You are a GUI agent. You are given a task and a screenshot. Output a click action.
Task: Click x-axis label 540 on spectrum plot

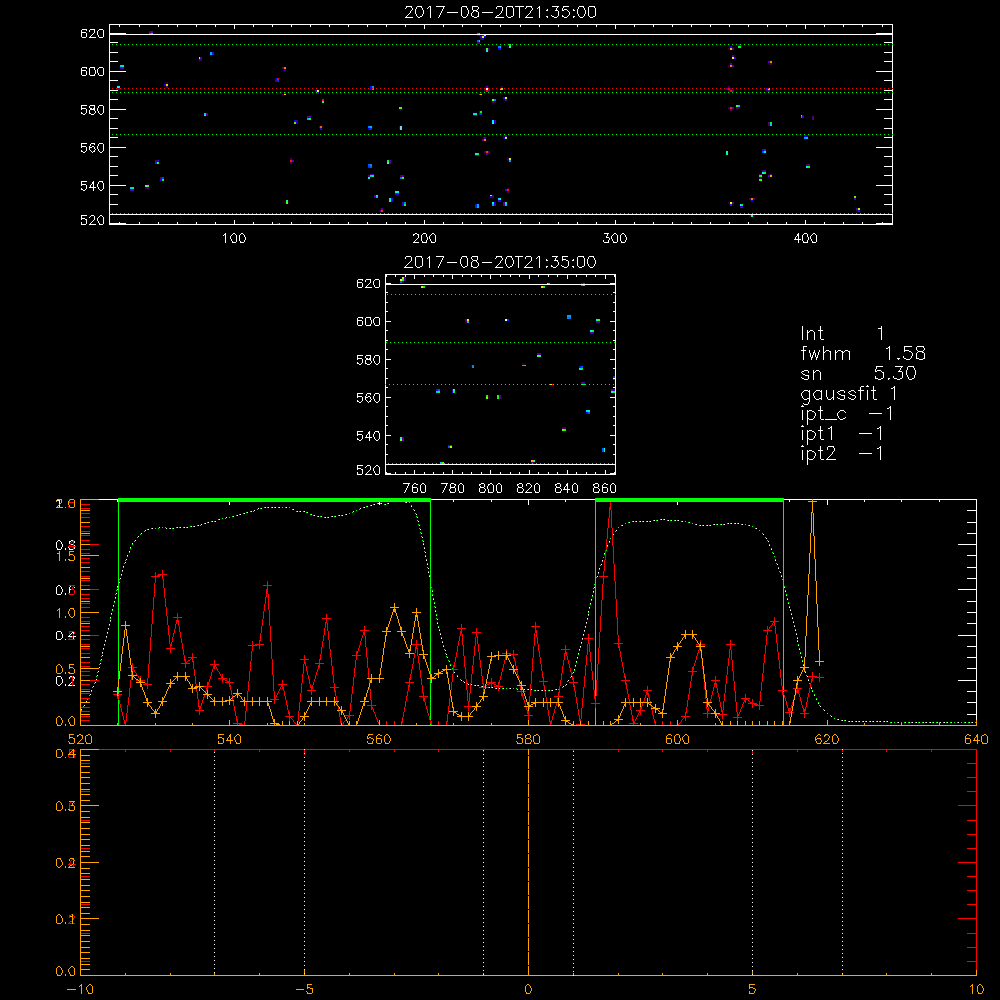click(x=230, y=740)
